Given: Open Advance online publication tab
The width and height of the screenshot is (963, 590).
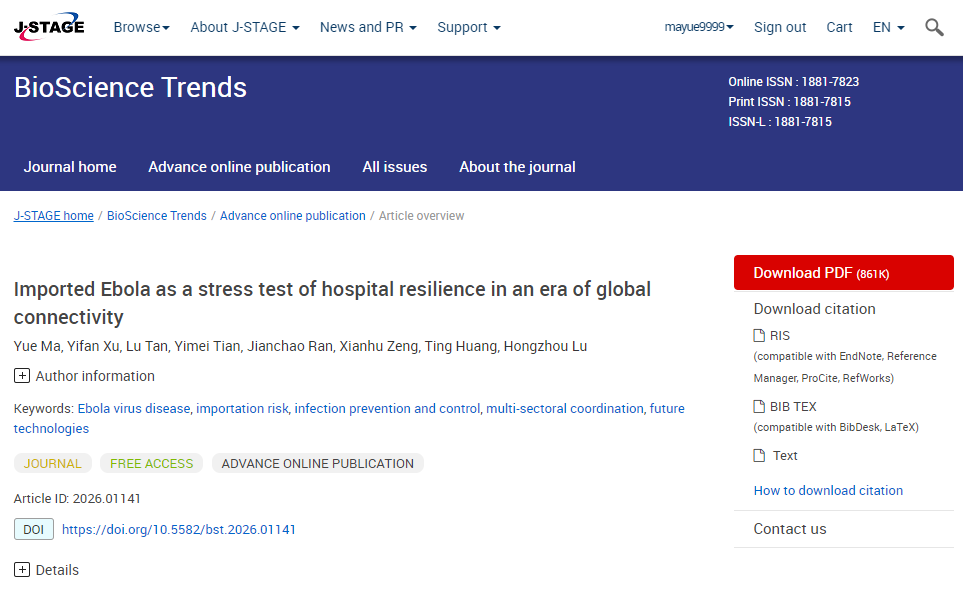Looking at the screenshot, I should pyautogui.click(x=239, y=167).
